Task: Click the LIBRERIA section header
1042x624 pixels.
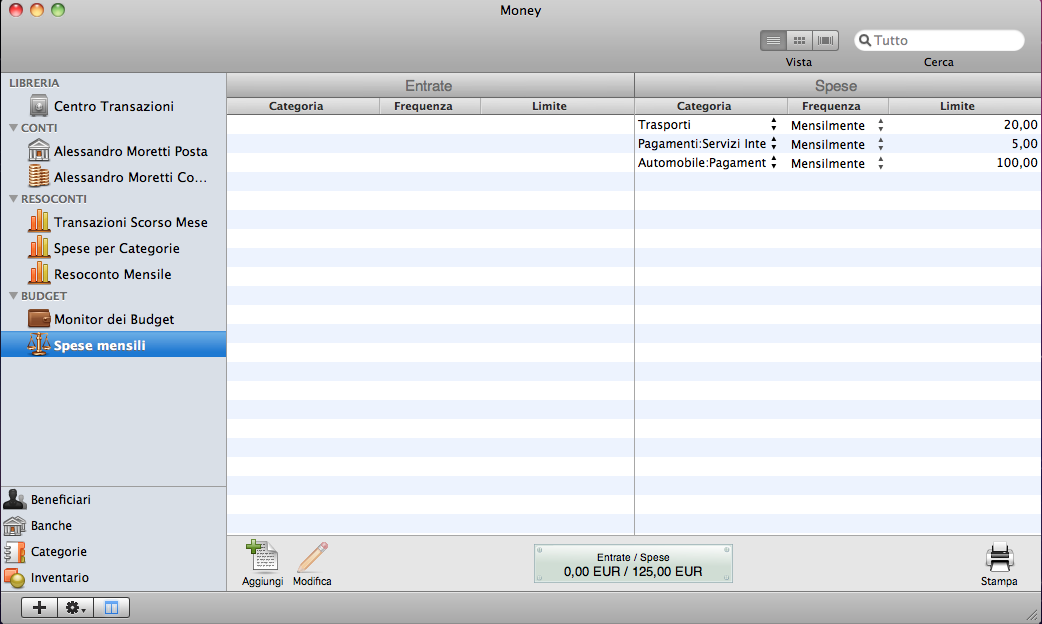Action: click(x=34, y=82)
